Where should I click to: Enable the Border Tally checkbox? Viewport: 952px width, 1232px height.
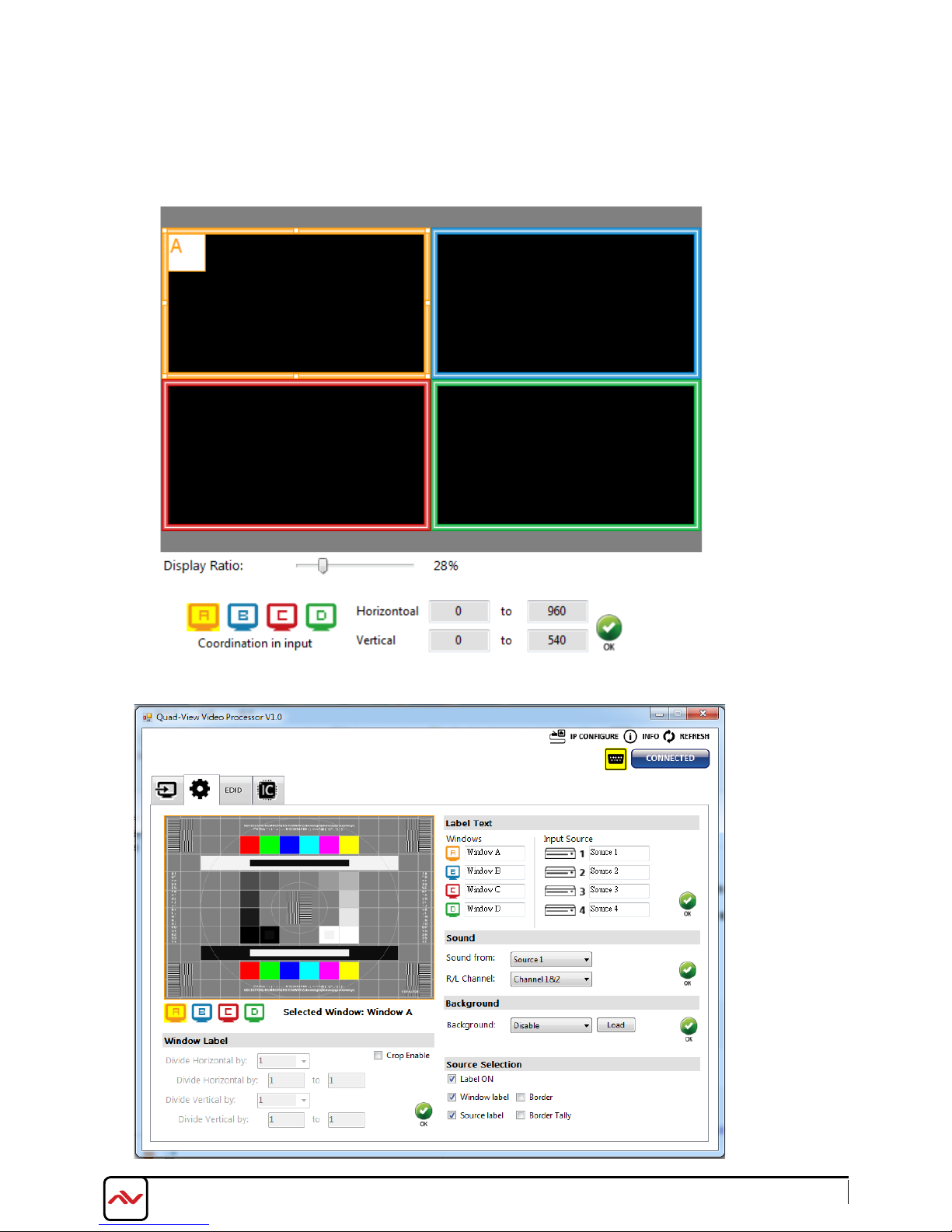521,1115
